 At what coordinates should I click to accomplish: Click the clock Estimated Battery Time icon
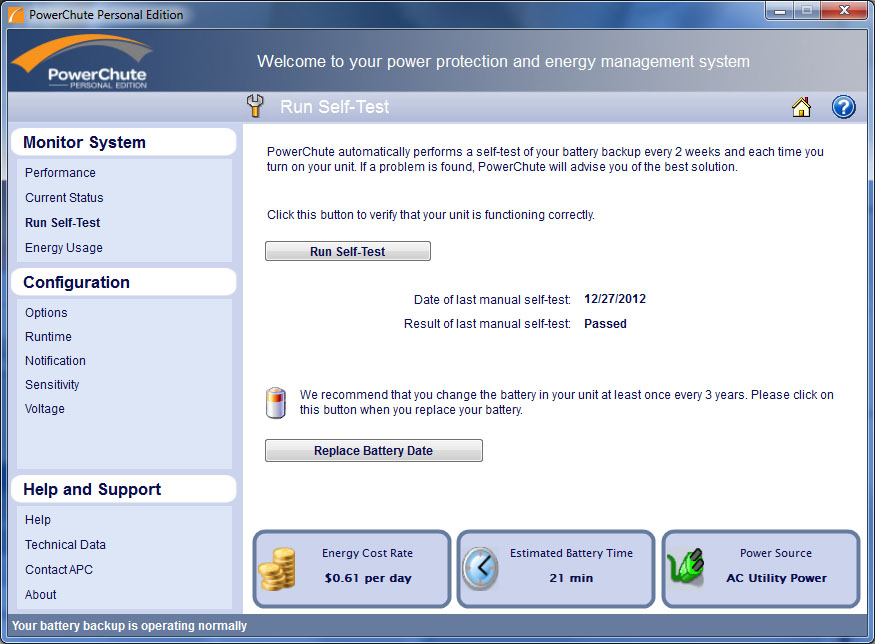point(480,569)
